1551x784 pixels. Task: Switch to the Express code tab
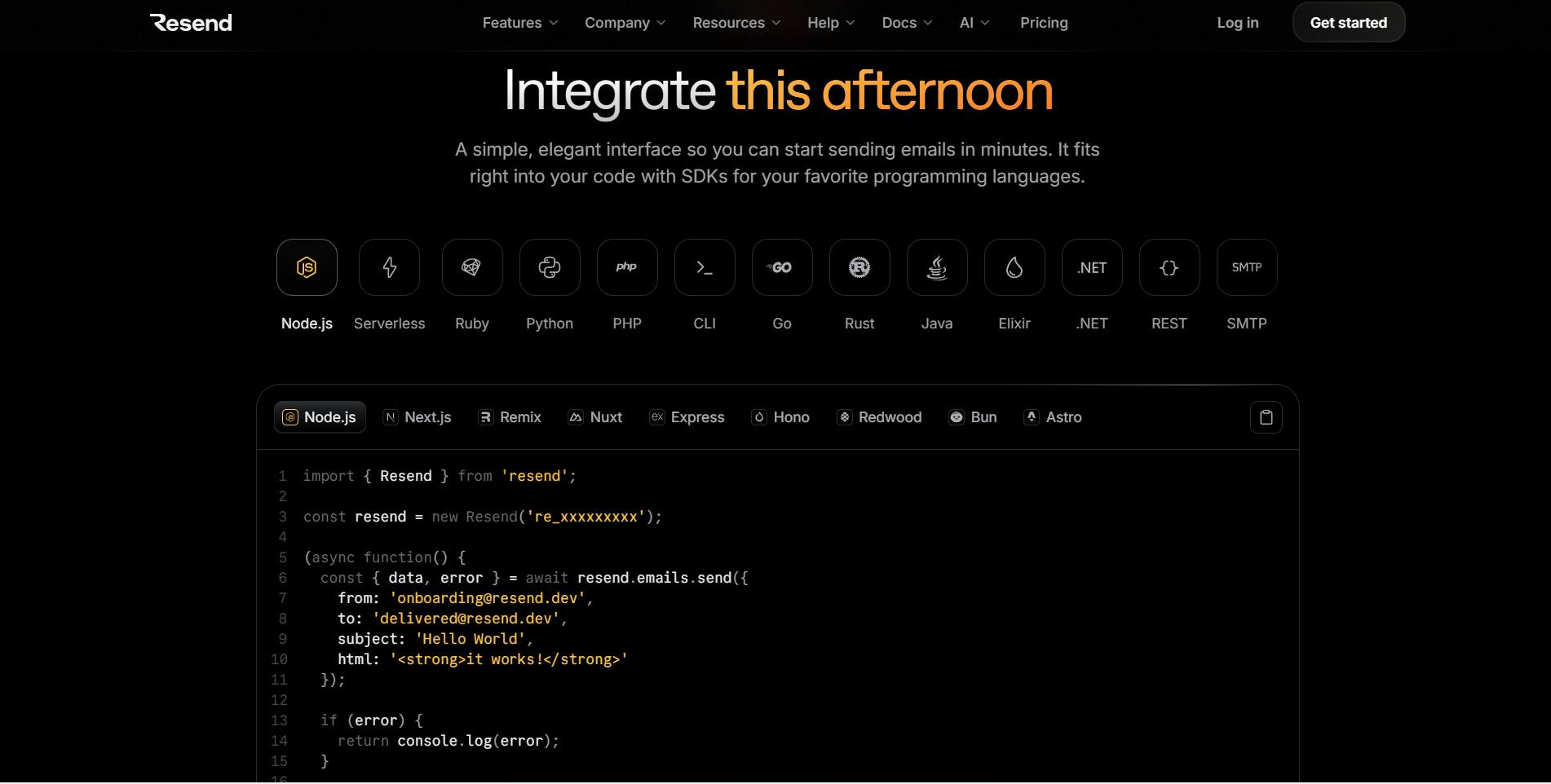(x=687, y=417)
